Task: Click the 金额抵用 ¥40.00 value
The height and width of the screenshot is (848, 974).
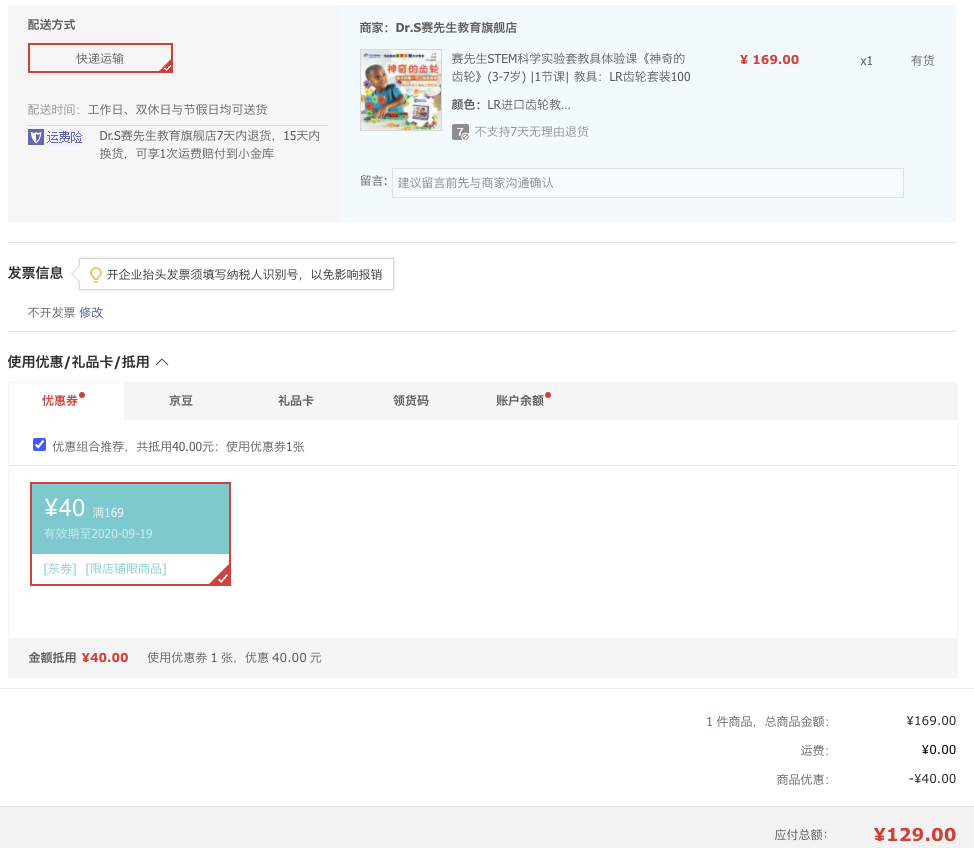Action: [x=105, y=657]
